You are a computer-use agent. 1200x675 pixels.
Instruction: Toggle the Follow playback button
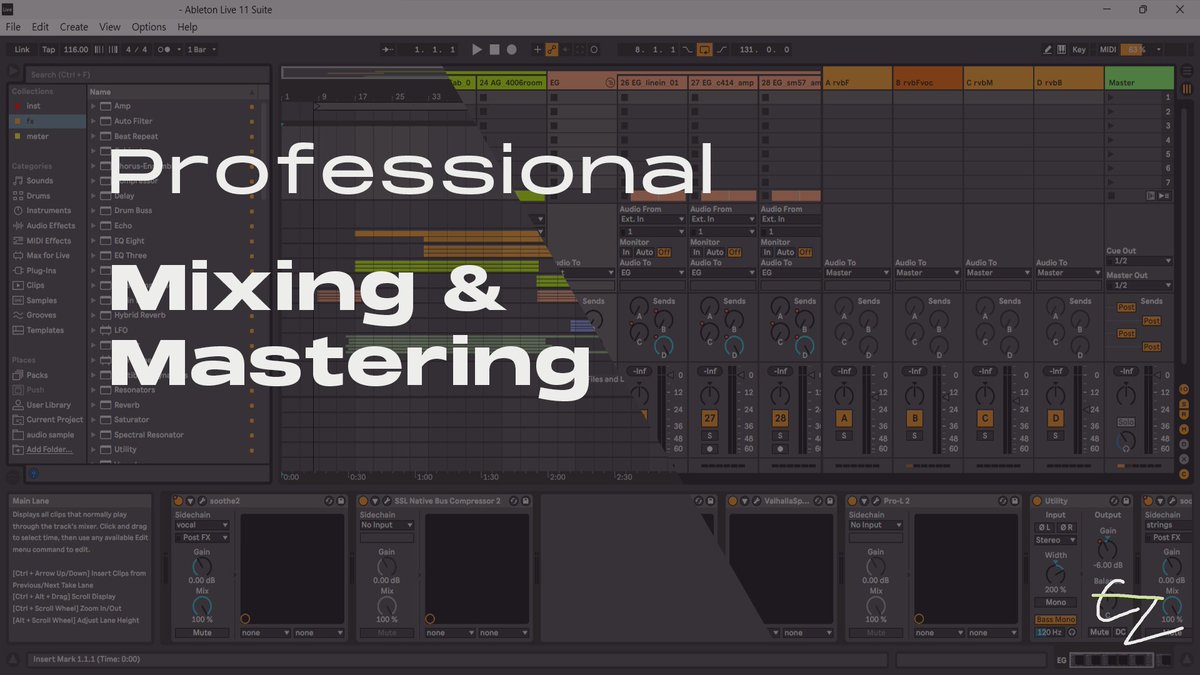click(389, 49)
